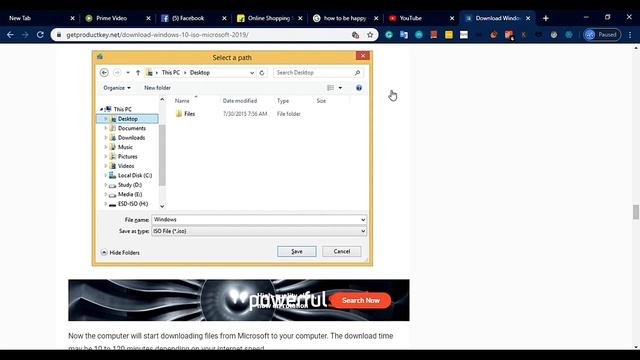The image size is (640, 360).
Task: Open help with the question mark icon
Action: (x=359, y=88)
